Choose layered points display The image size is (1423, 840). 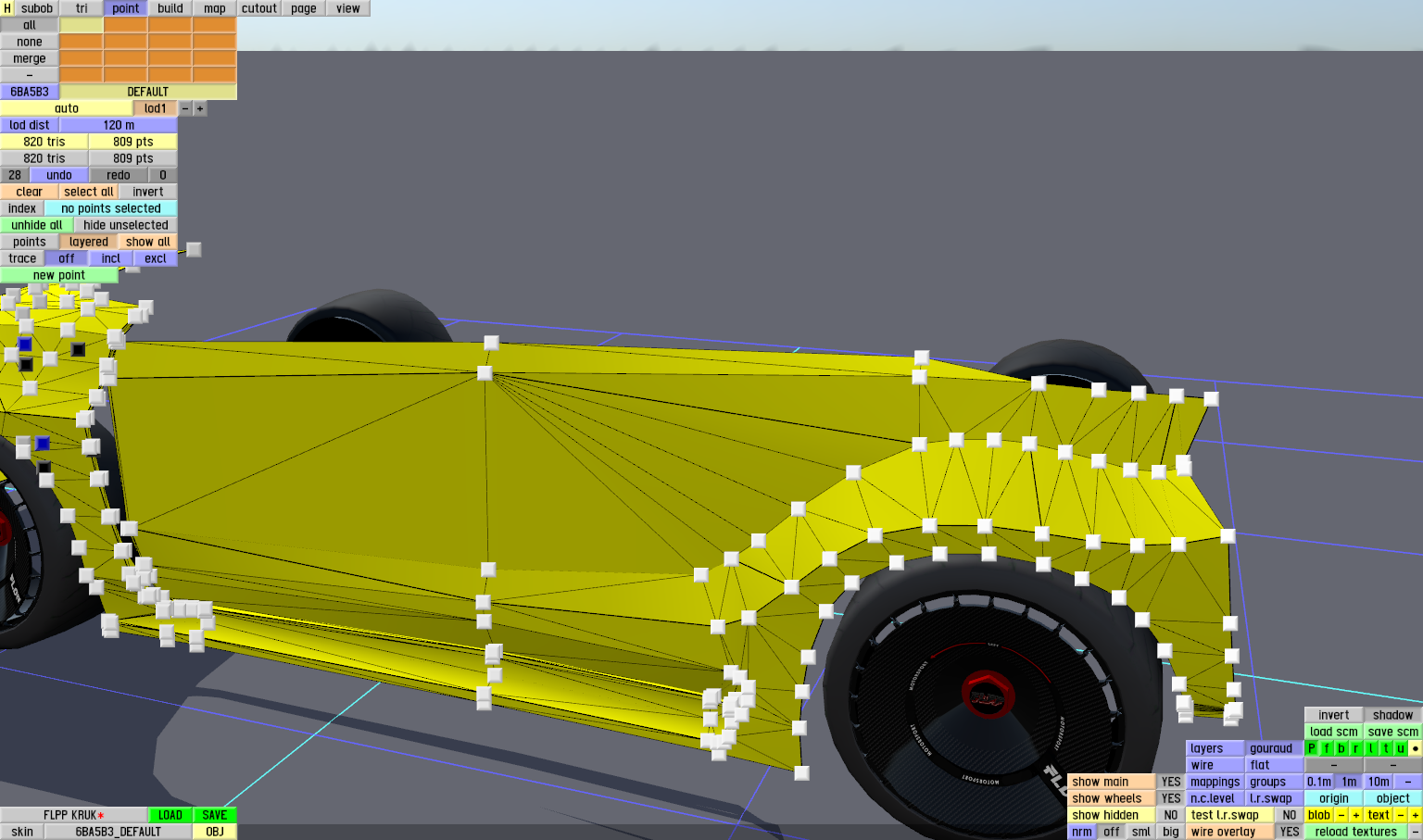pyautogui.click(x=89, y=242)
